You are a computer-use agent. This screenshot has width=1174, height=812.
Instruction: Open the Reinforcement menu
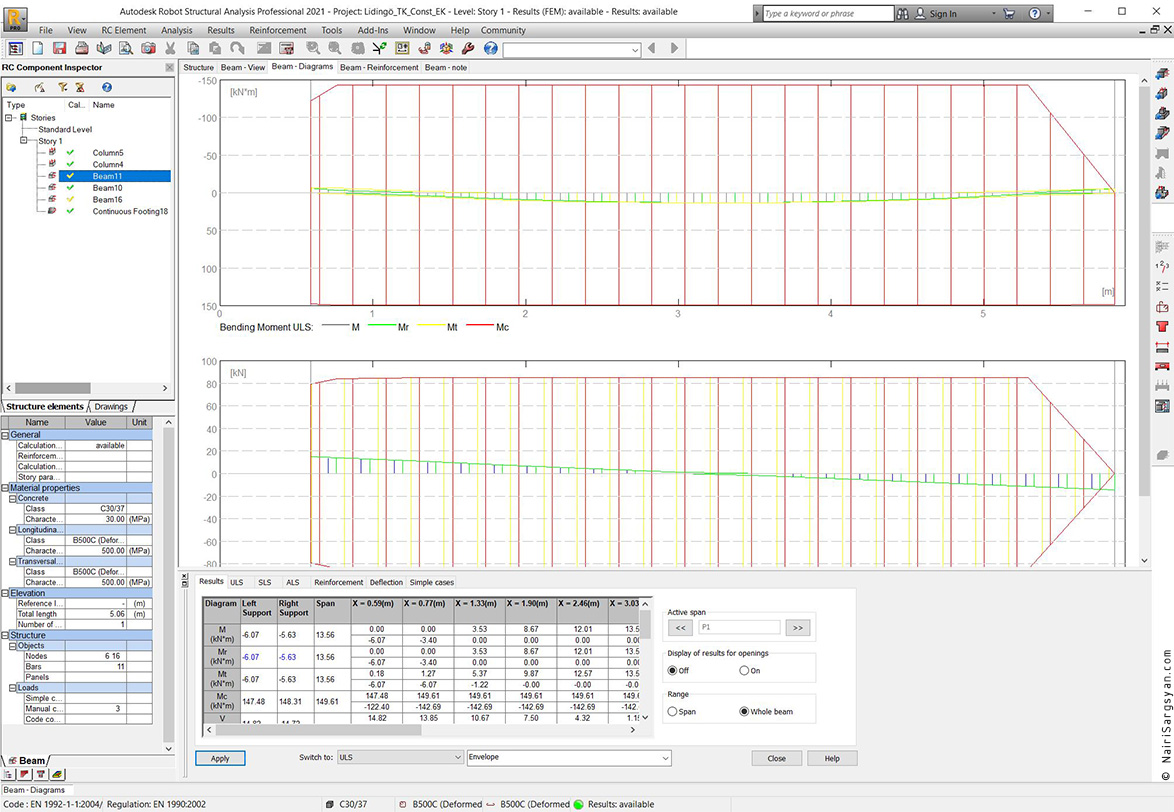click(278, 30)
